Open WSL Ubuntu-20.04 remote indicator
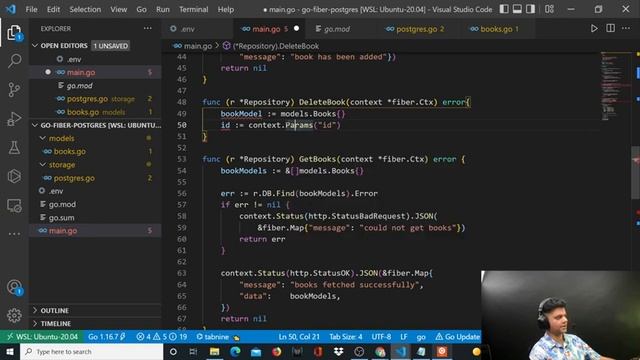The height and width of the screenshot is (360, 640). (42, 337)
